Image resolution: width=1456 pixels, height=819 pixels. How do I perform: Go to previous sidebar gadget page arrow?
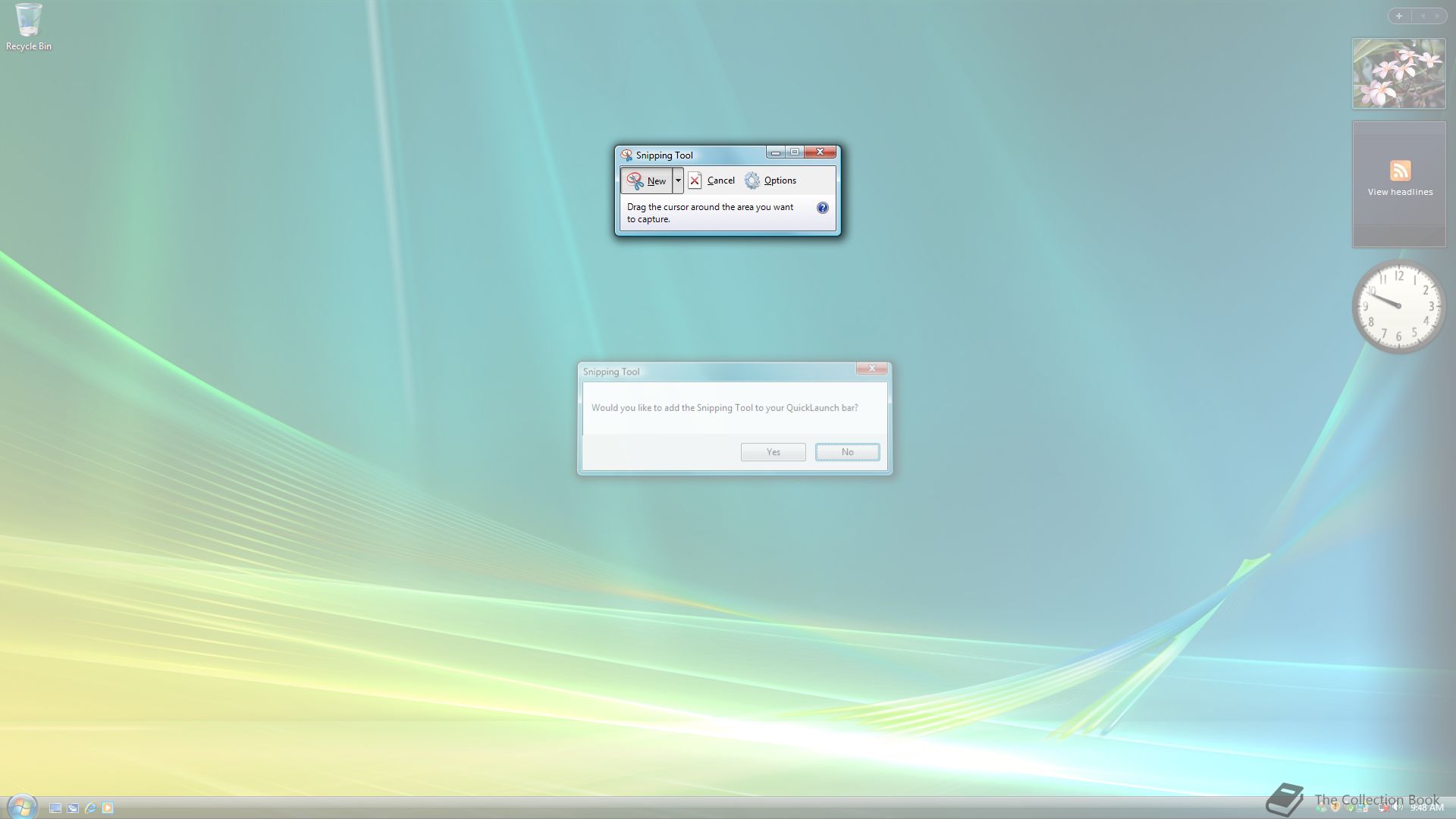[x=1423, y=16]
